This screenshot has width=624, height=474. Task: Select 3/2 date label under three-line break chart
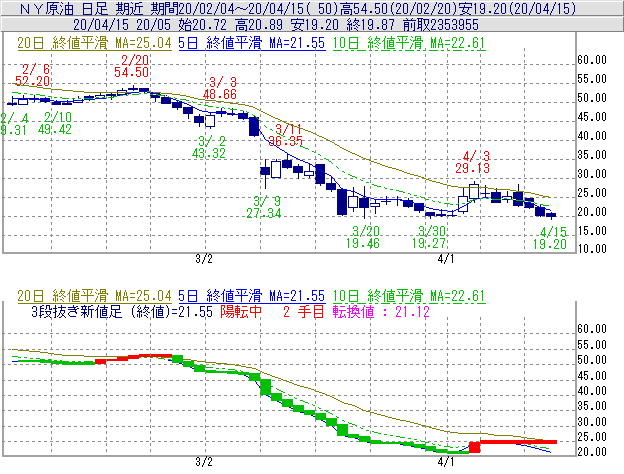(204, 462)
